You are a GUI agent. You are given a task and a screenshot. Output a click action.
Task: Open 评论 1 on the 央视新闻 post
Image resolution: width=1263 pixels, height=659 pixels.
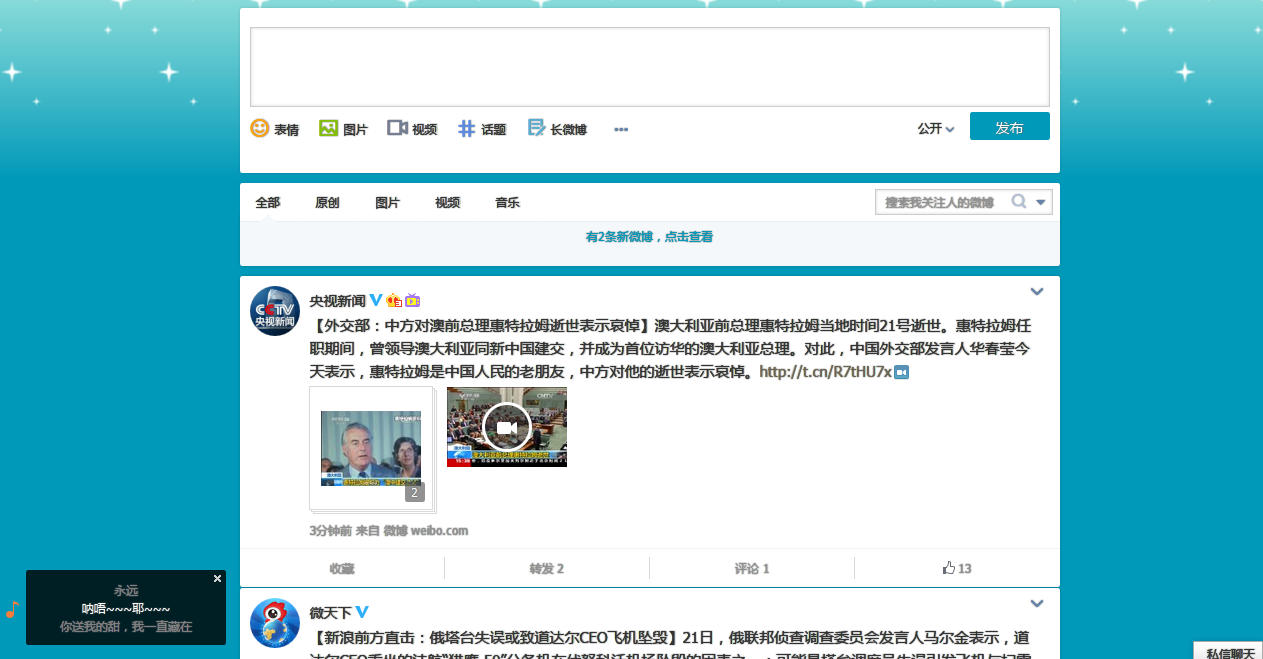tap(752, 568)
